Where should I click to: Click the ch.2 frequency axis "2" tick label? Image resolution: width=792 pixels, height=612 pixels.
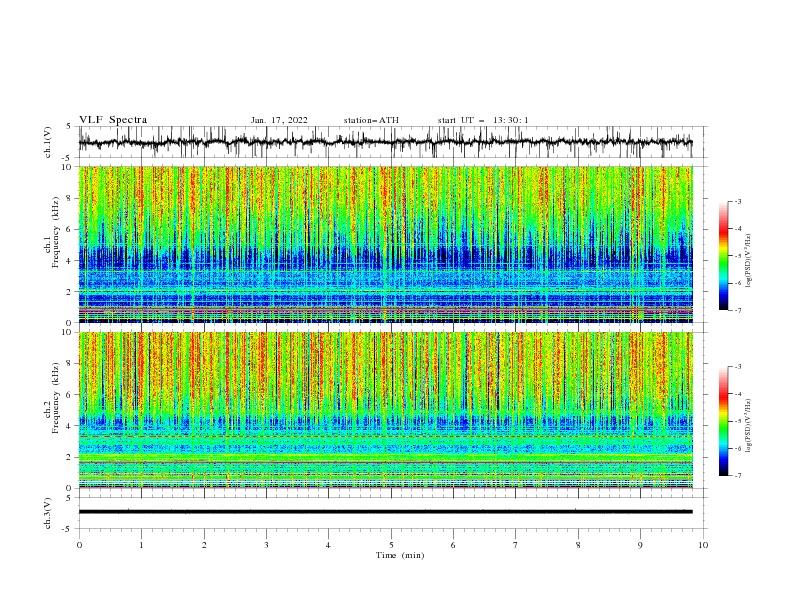tap(70, 457)
